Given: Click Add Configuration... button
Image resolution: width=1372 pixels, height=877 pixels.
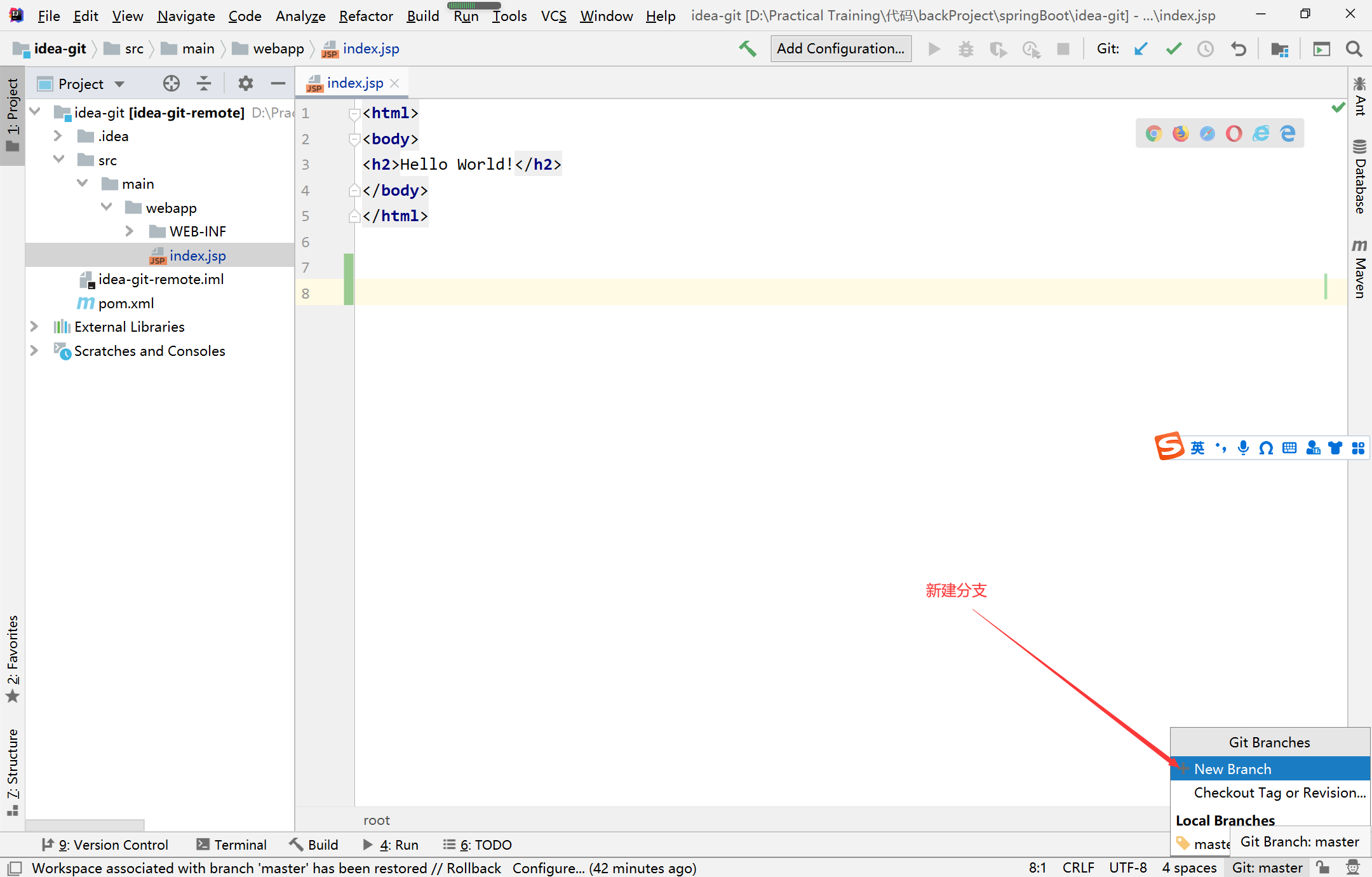Looking at the screenshot, I should tap(841, 49).
